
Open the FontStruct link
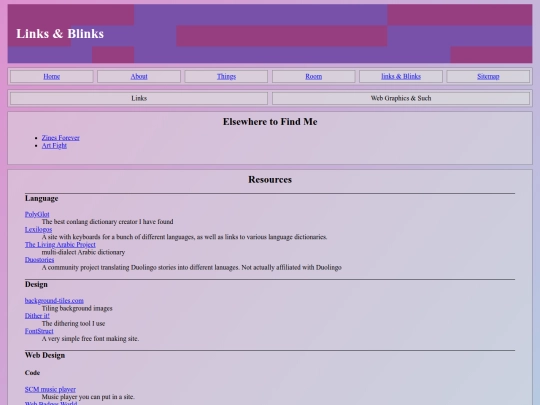(x=39, y=331)
